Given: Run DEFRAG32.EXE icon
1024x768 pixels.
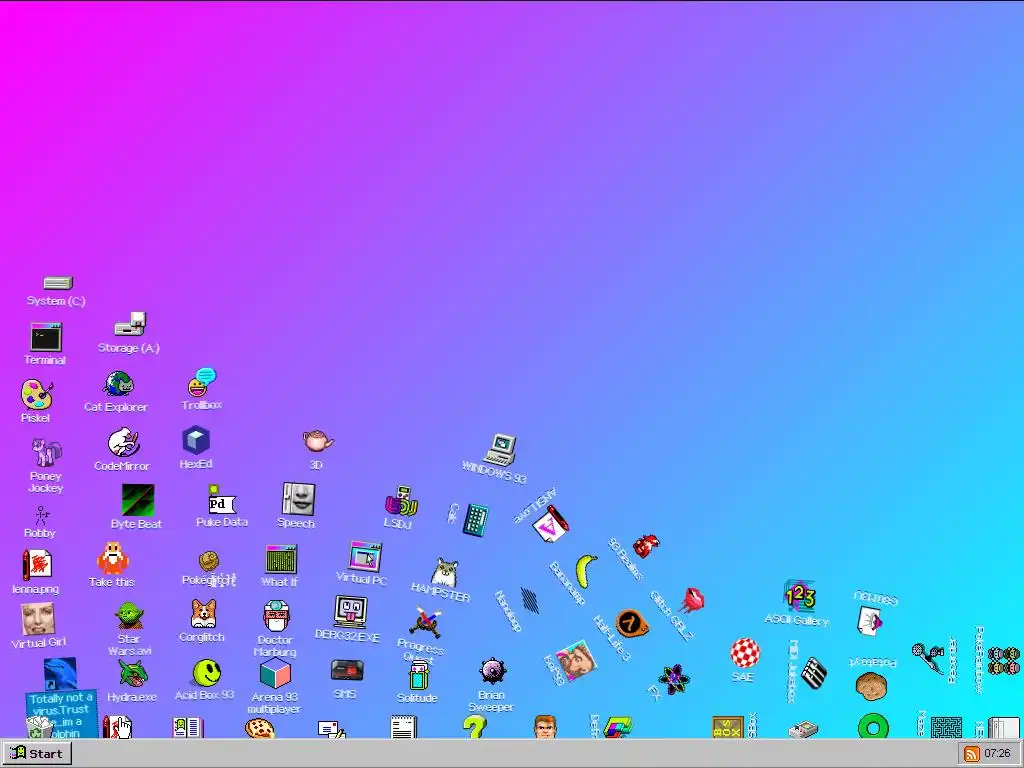Looking at the screenshot, I should [351, 612].
